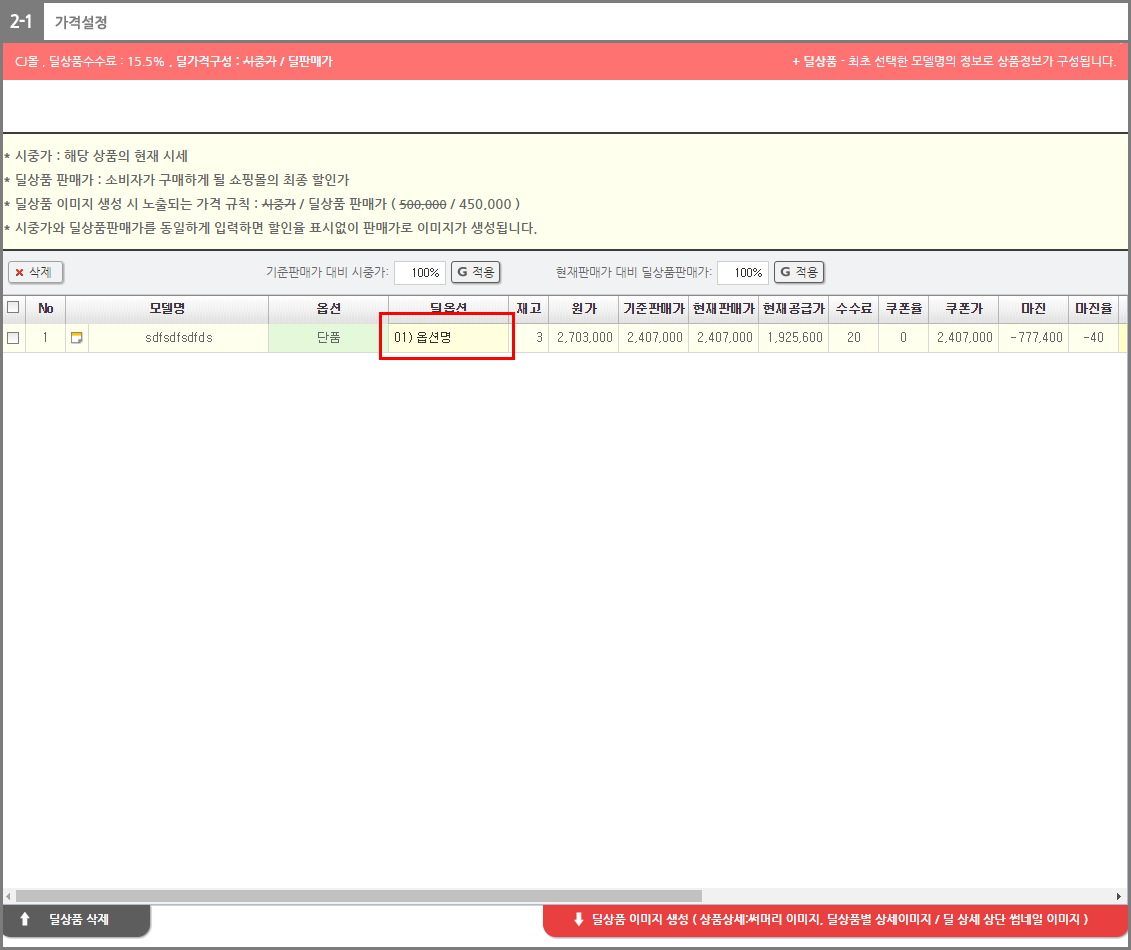Apply the 시중가 percentage with 적용 button

coord(476,272)
